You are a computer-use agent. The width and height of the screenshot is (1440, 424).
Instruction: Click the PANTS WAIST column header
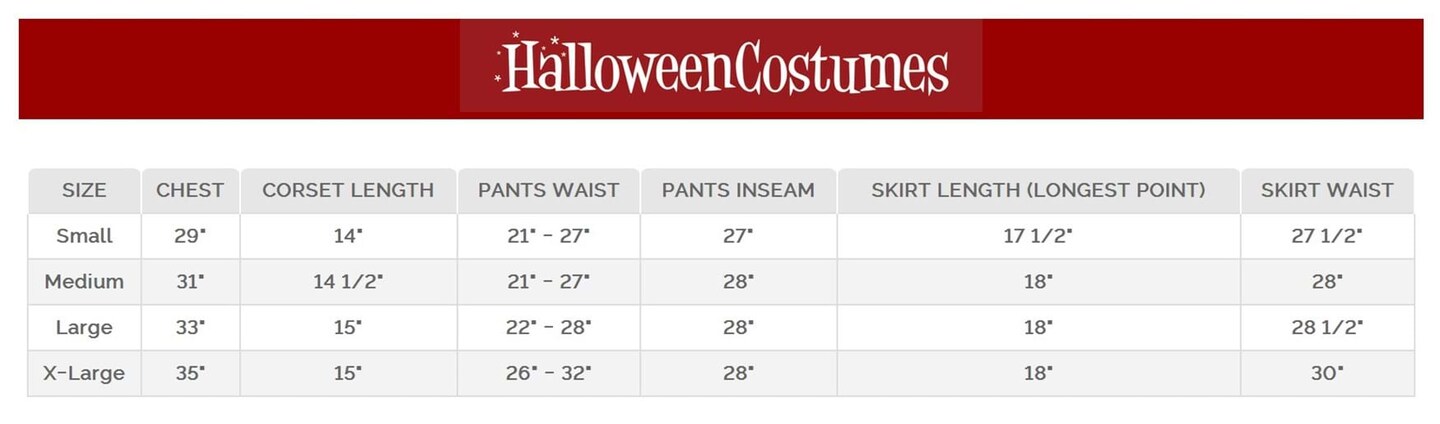(548, 190)
